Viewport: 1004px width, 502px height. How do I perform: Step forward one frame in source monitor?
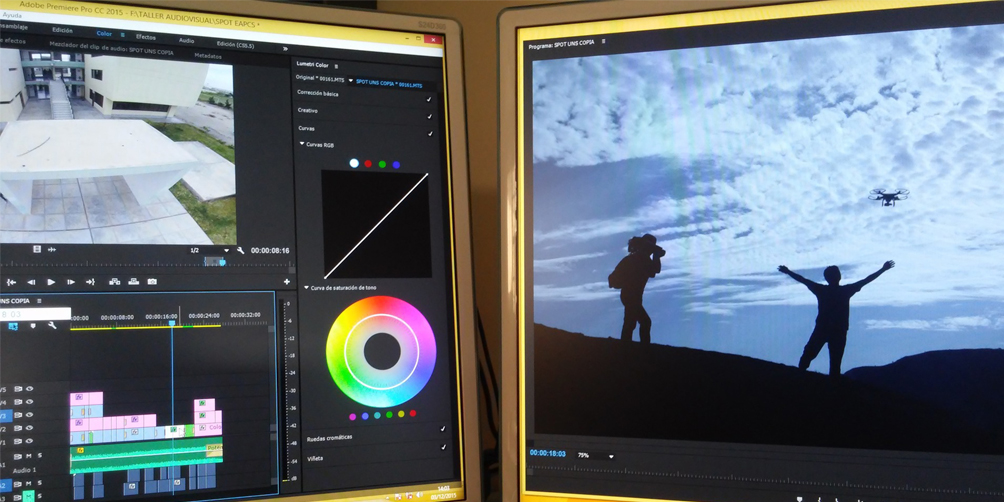coord(71,282)
